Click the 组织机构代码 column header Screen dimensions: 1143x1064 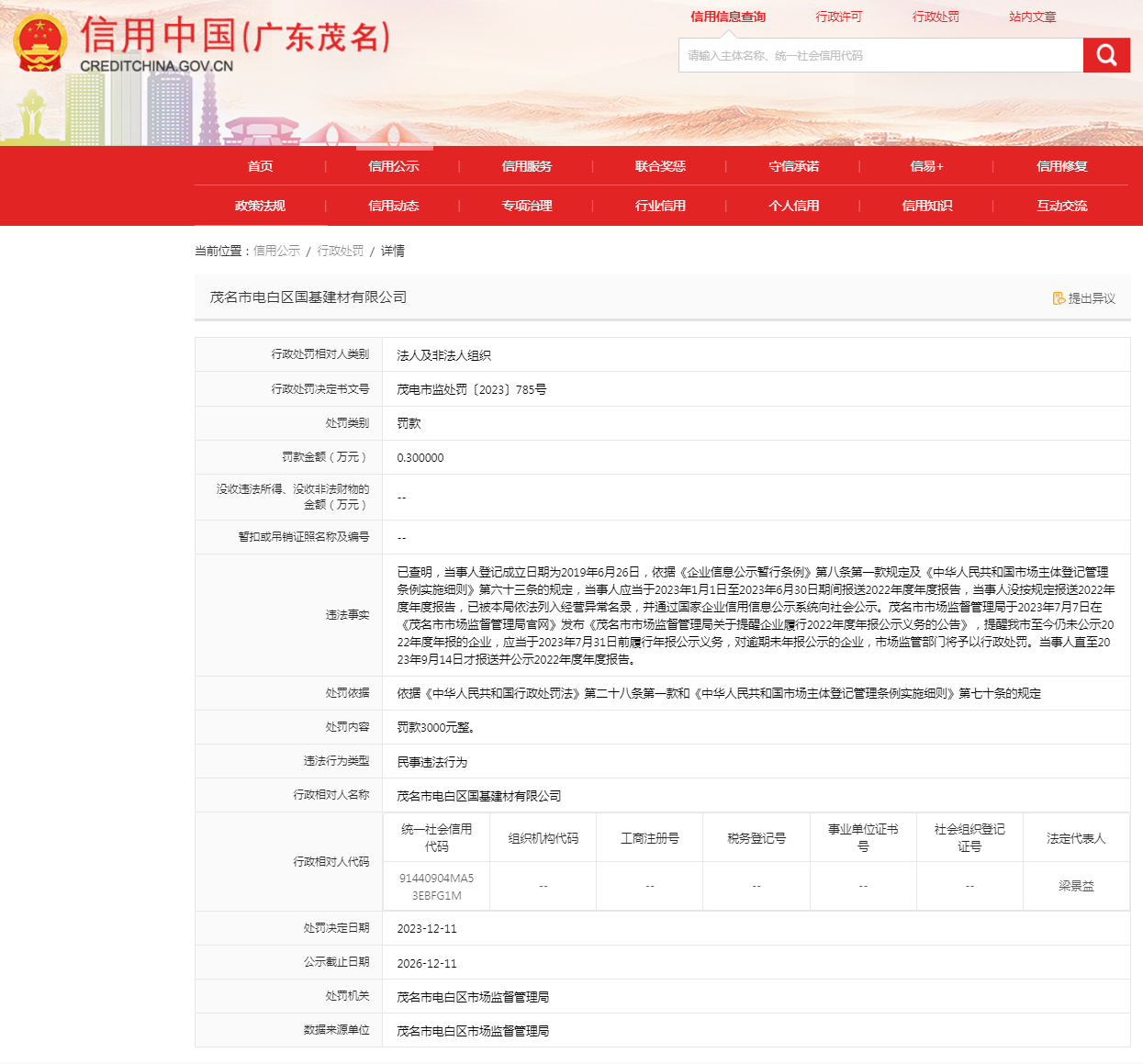543,838
